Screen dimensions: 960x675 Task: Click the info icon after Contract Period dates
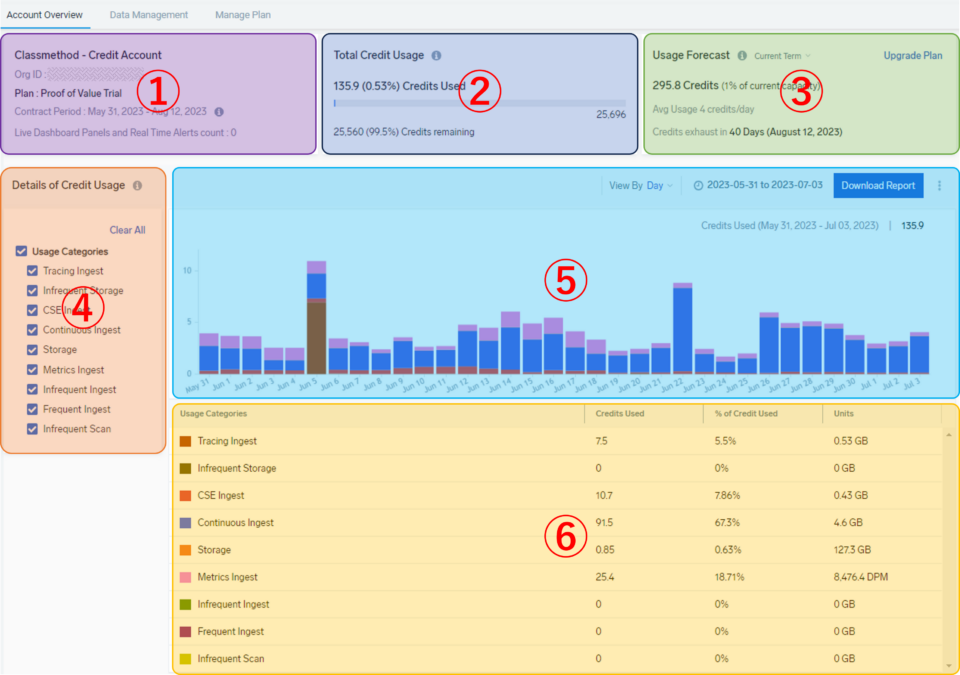[219, 112]
